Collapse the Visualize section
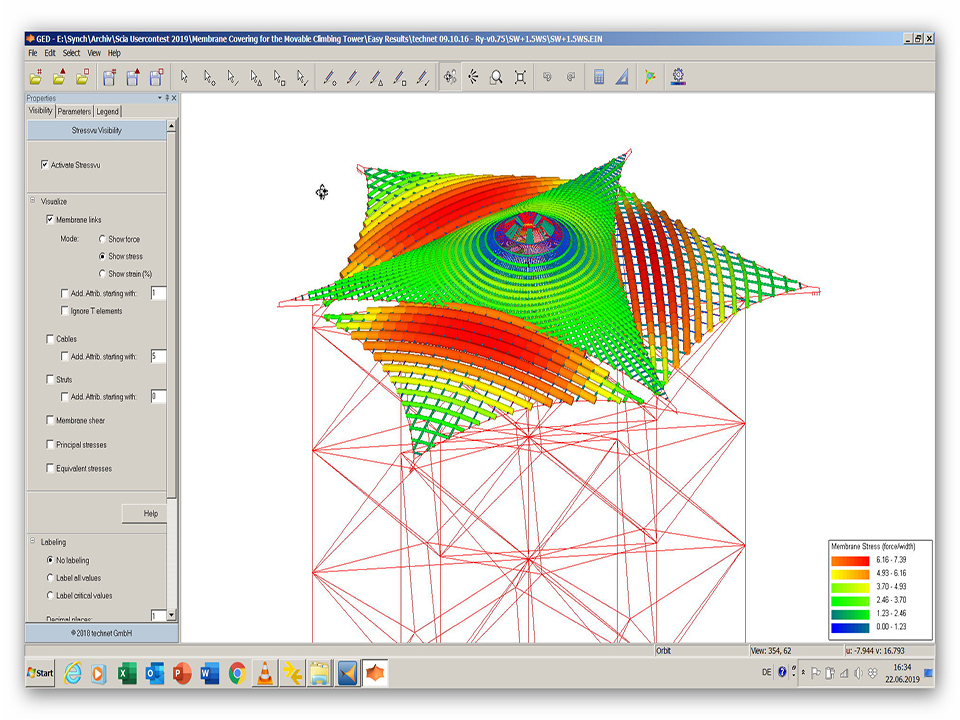 pos(32,201)
